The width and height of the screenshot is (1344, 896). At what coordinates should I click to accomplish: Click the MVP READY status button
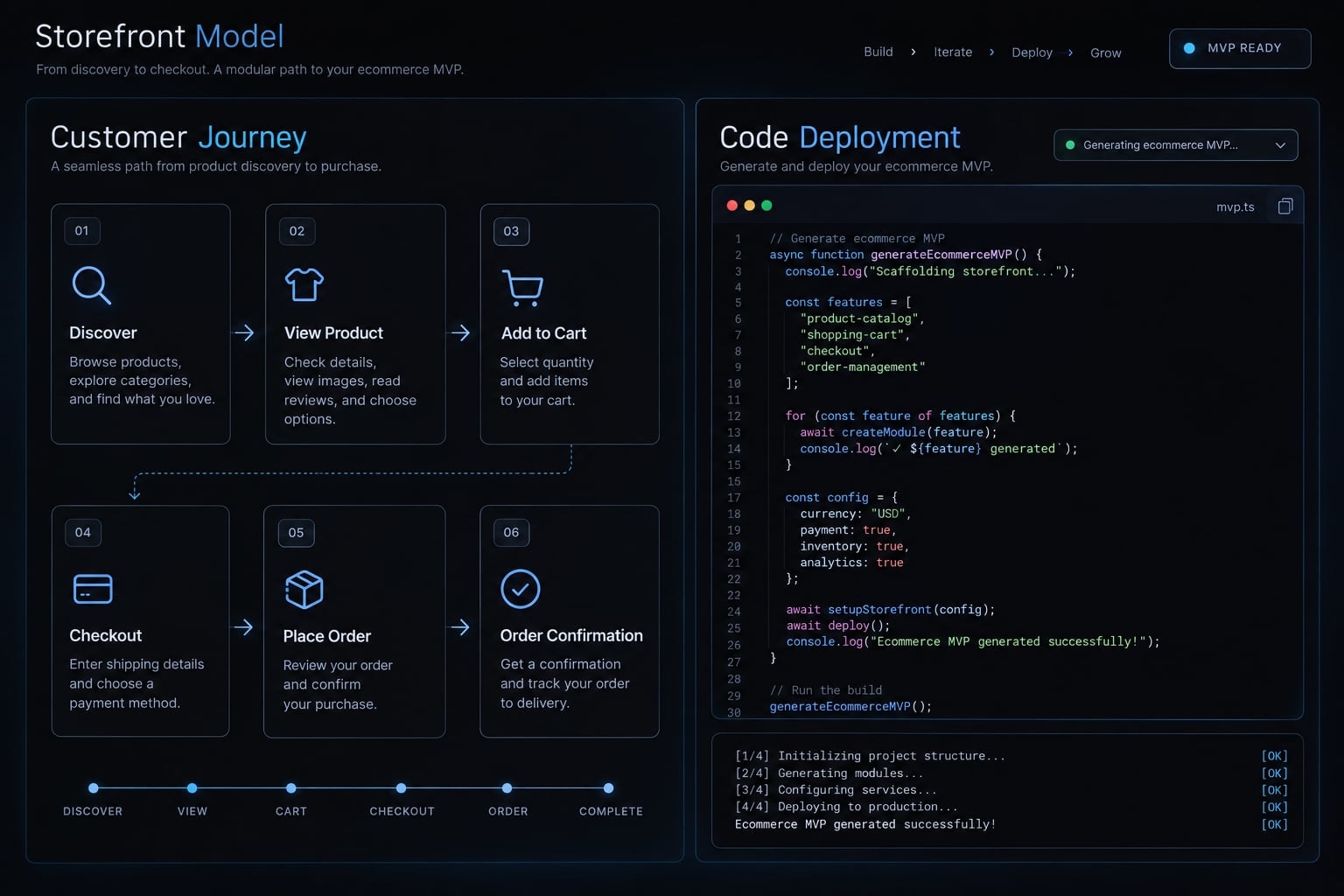pos(1240,48)
